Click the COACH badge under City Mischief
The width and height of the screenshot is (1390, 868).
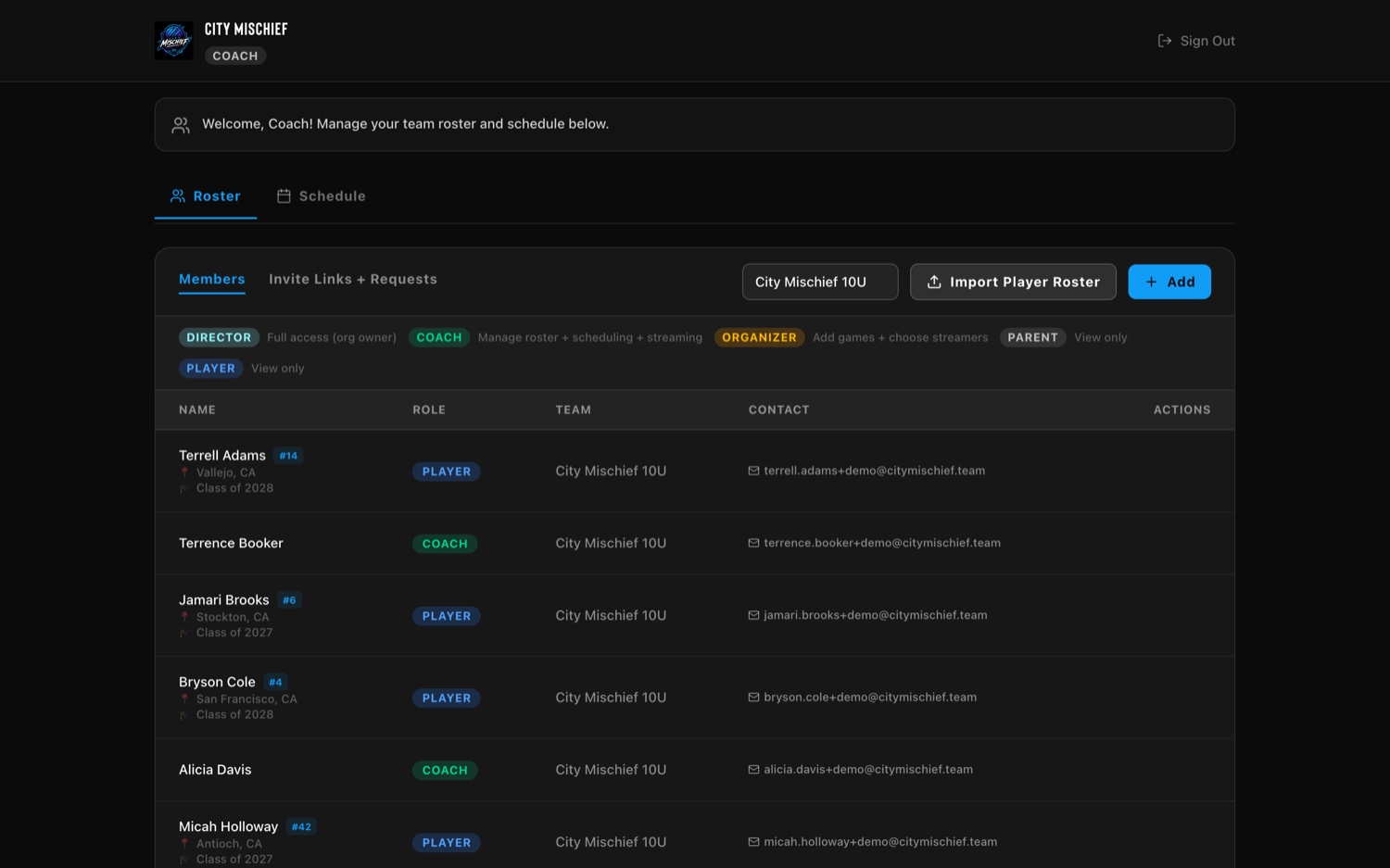(x=235, y=56)
